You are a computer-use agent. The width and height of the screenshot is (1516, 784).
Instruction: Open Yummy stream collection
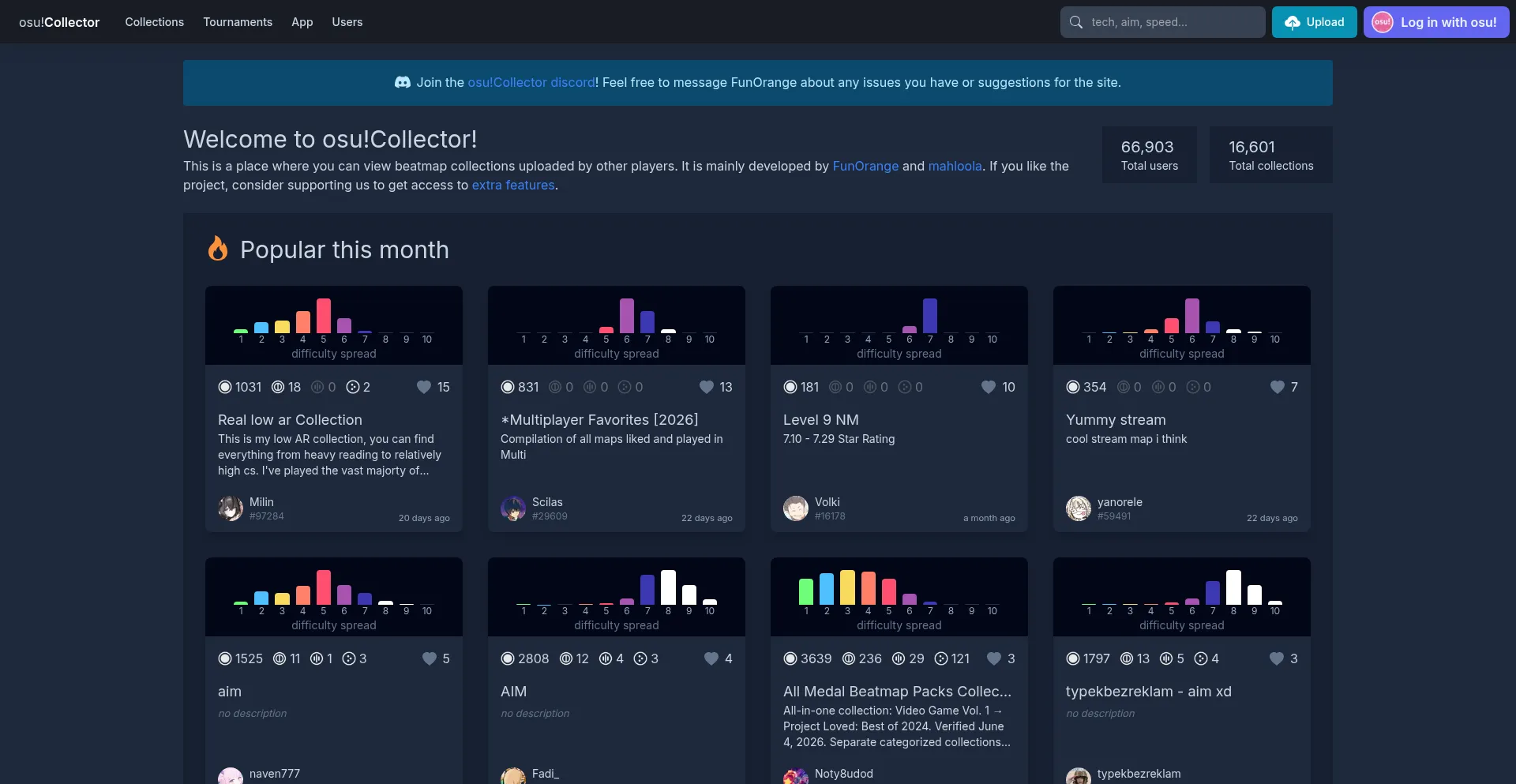1116,420
